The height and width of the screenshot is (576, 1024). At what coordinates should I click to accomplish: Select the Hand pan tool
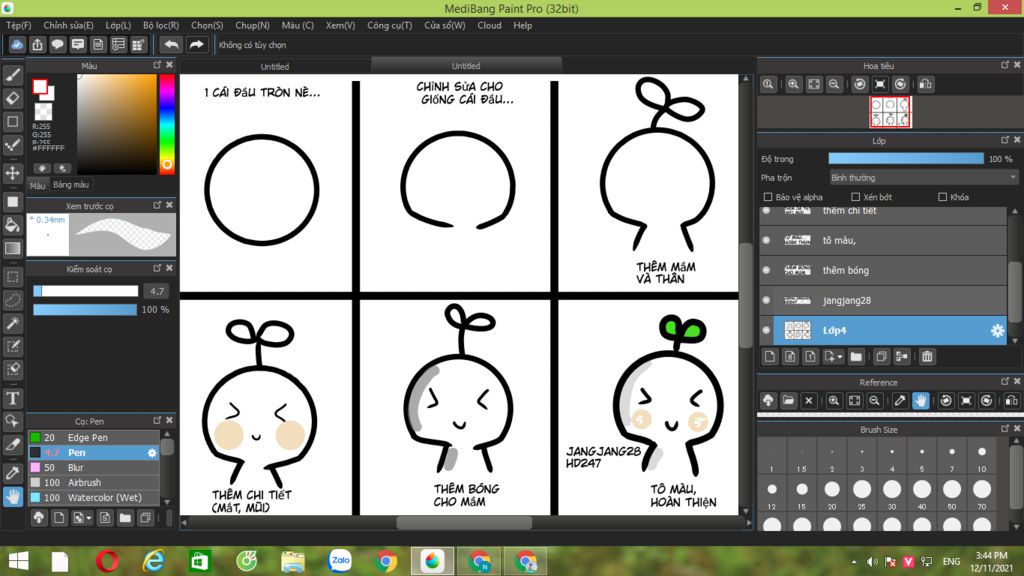click(12, 497)
